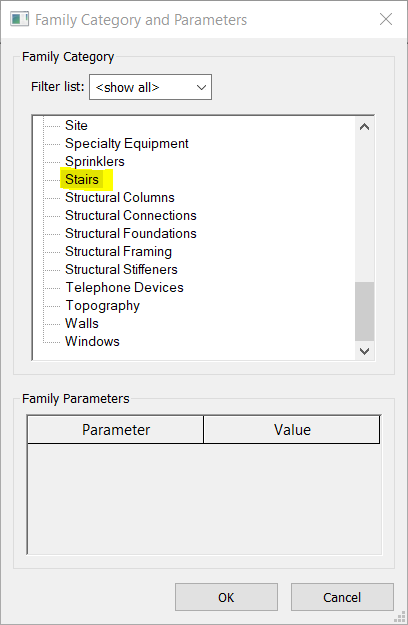Open the Filter list dropdown
Image resolution: width=408 pixels, height=625 pixels.
click(x=150, y=87)
